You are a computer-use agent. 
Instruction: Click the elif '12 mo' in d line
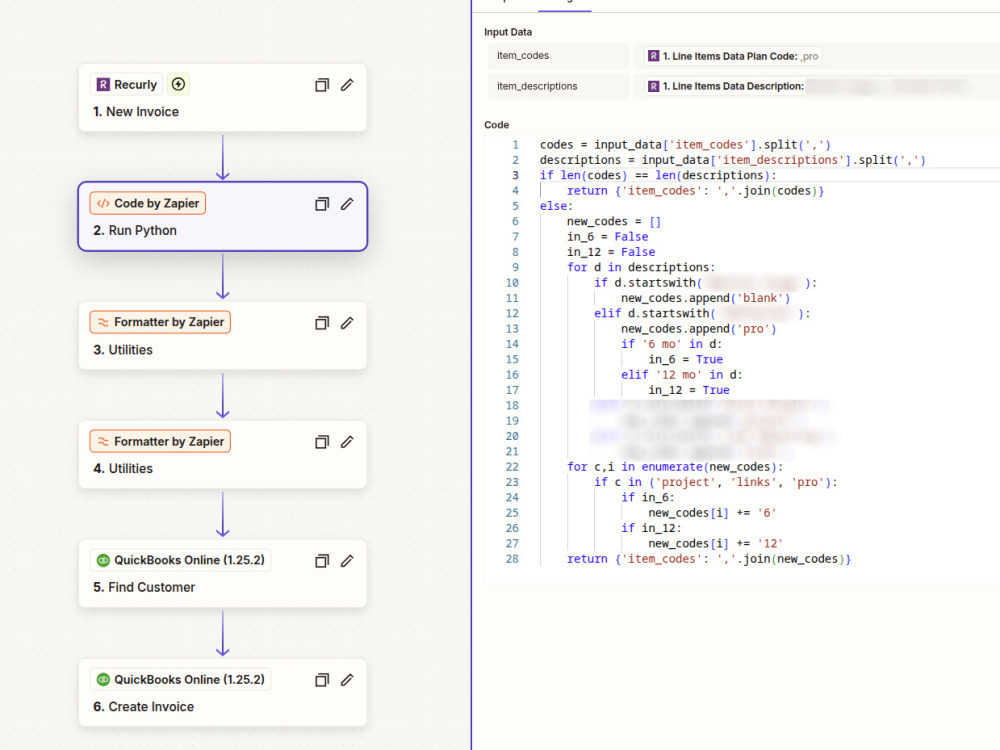pos(682,374)
